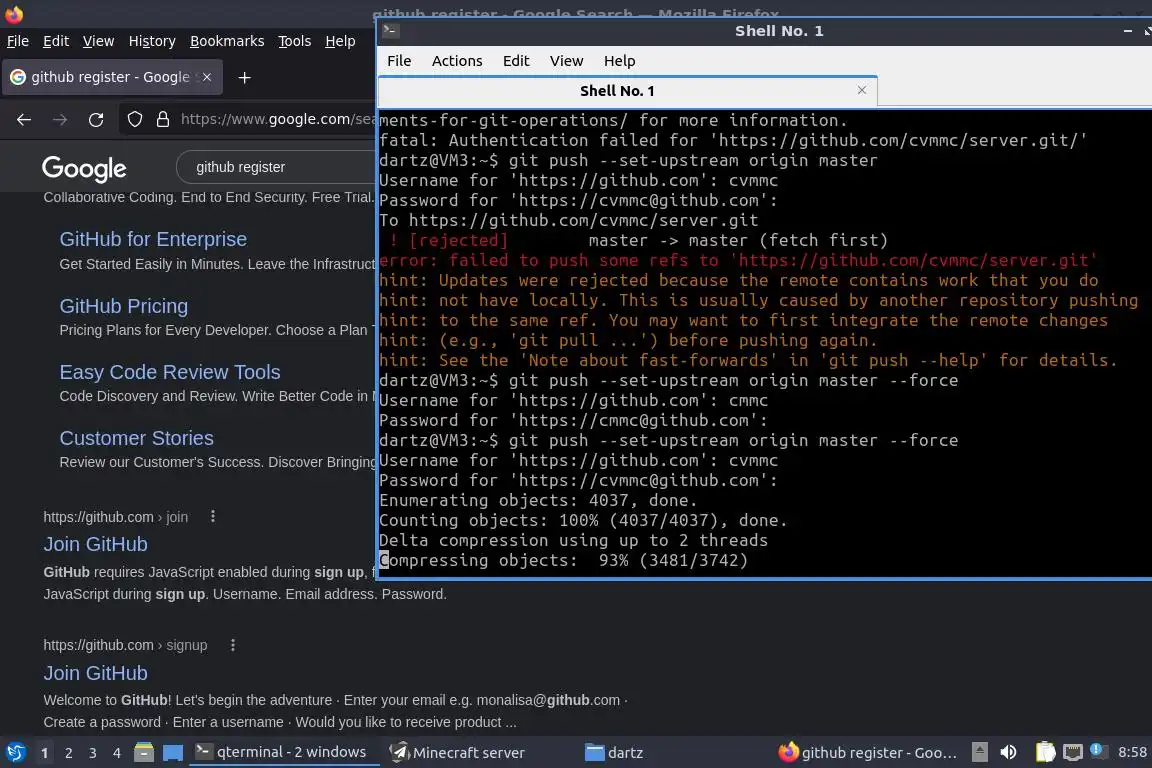Click the red '! [rejected]' terminal line
The height and width of the screenshot is (768, 1152).
pyautogui.click(x=633, y=240)
